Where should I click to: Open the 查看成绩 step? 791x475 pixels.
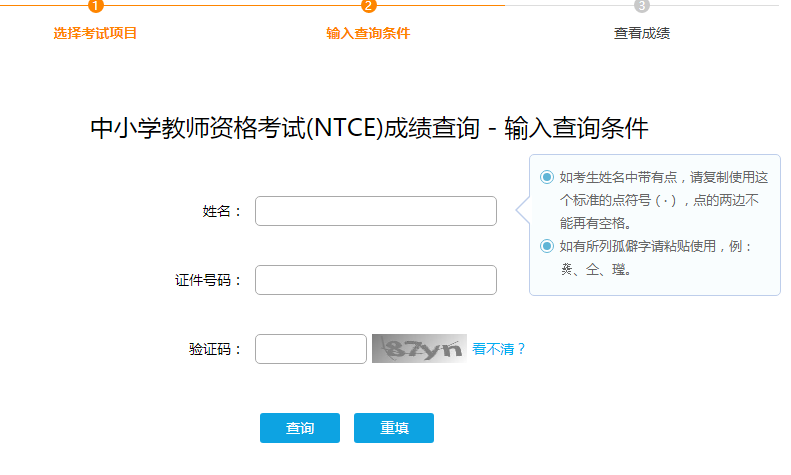pyautogui.click(x=641, y=33)
